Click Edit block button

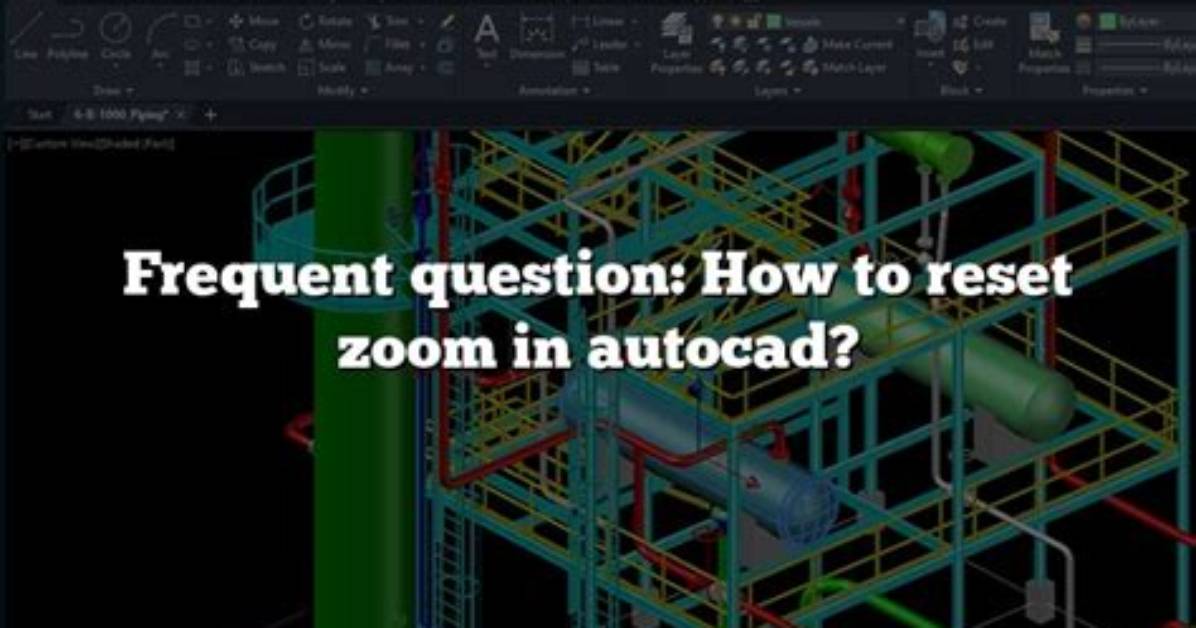pos(974,45)
